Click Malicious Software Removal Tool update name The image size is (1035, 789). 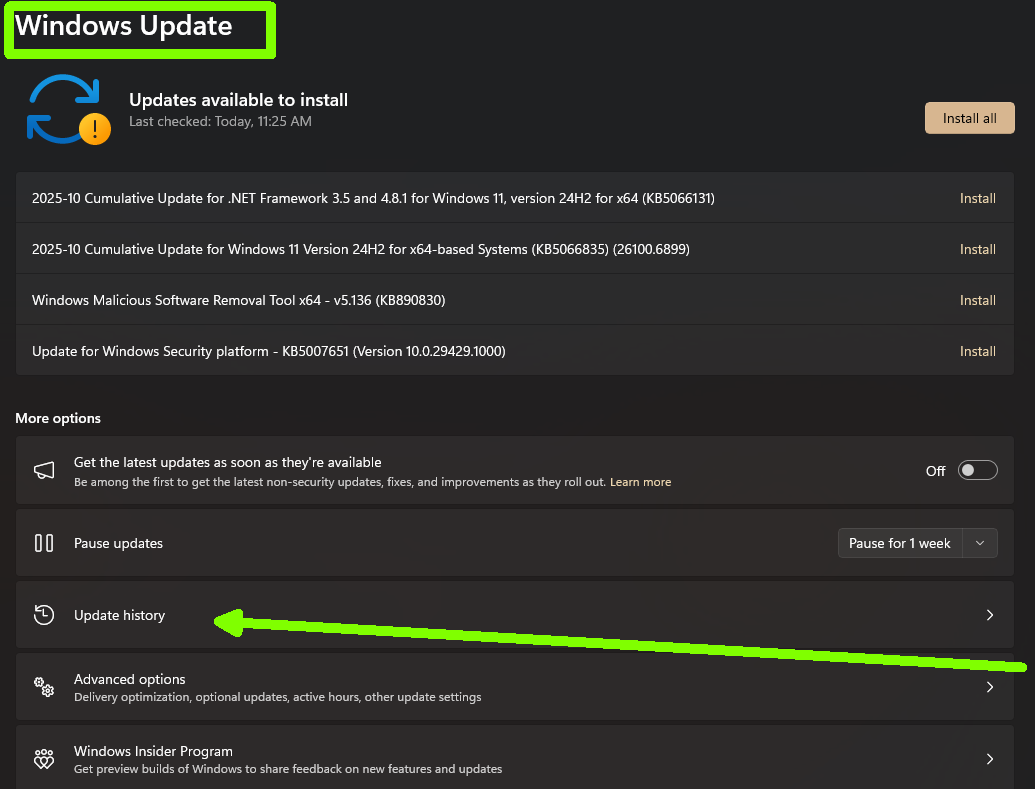coord(238,300)
